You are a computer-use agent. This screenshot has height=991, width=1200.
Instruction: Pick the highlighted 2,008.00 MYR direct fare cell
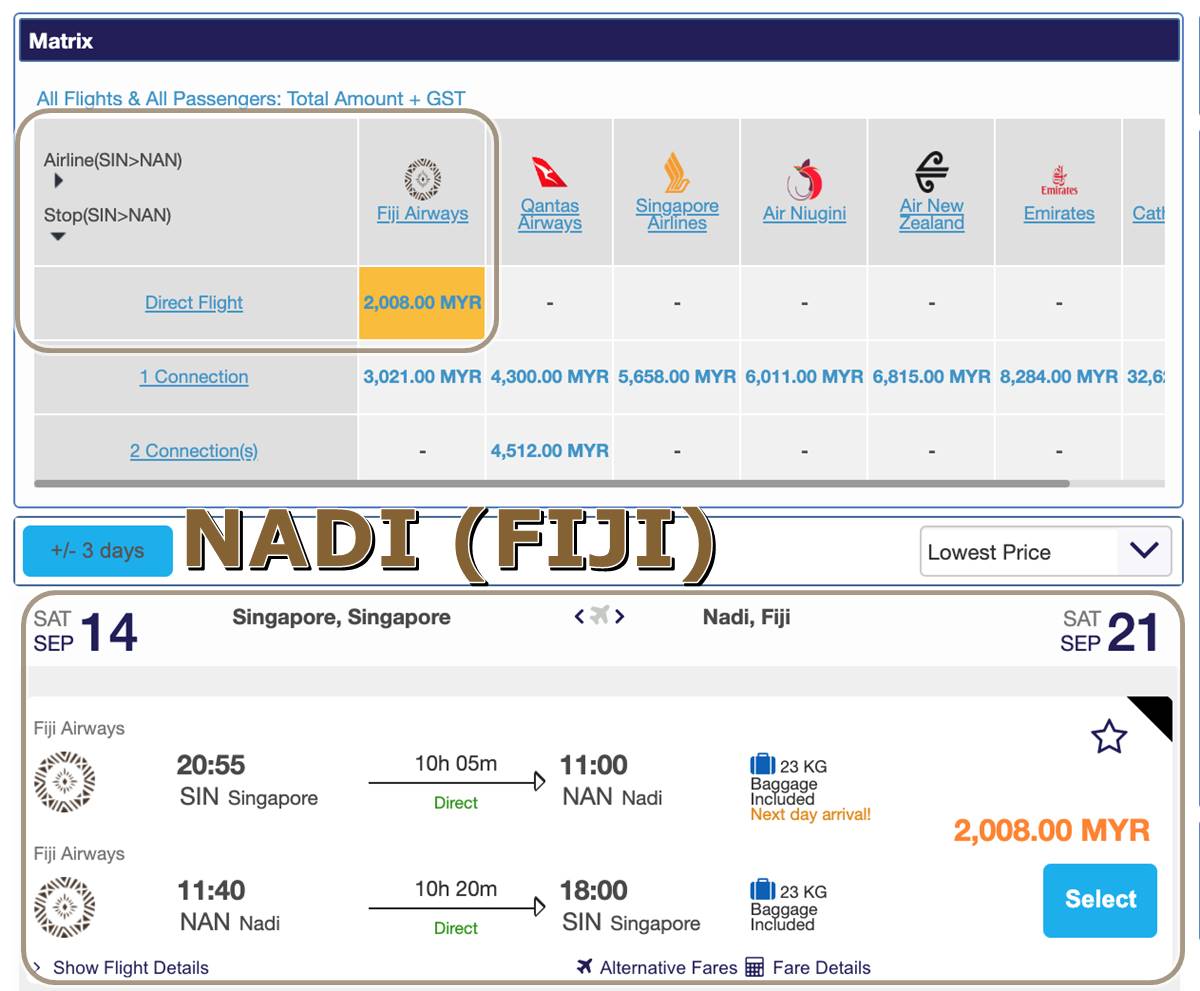(422, 302)
